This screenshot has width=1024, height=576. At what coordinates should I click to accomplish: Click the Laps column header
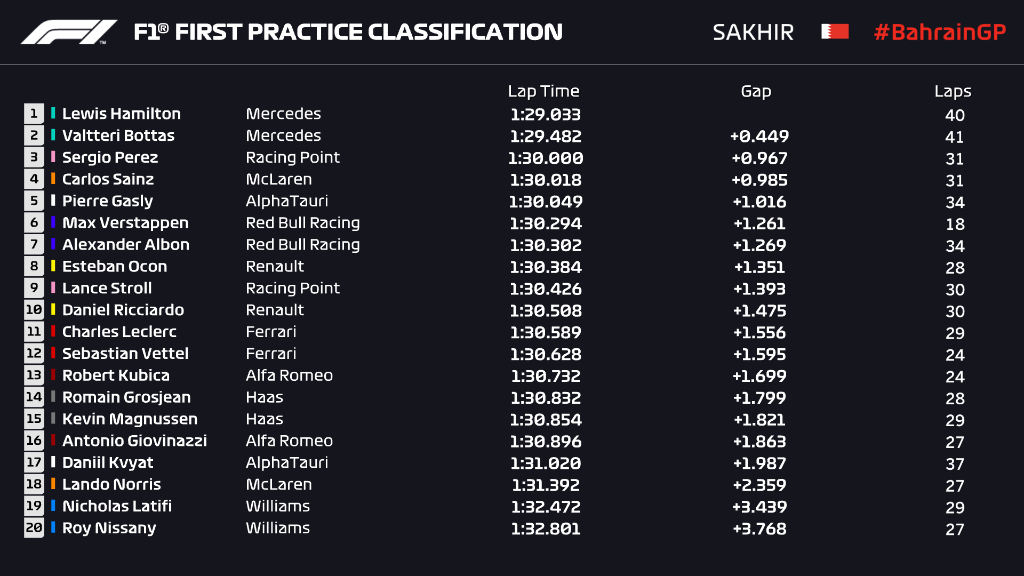952,91
